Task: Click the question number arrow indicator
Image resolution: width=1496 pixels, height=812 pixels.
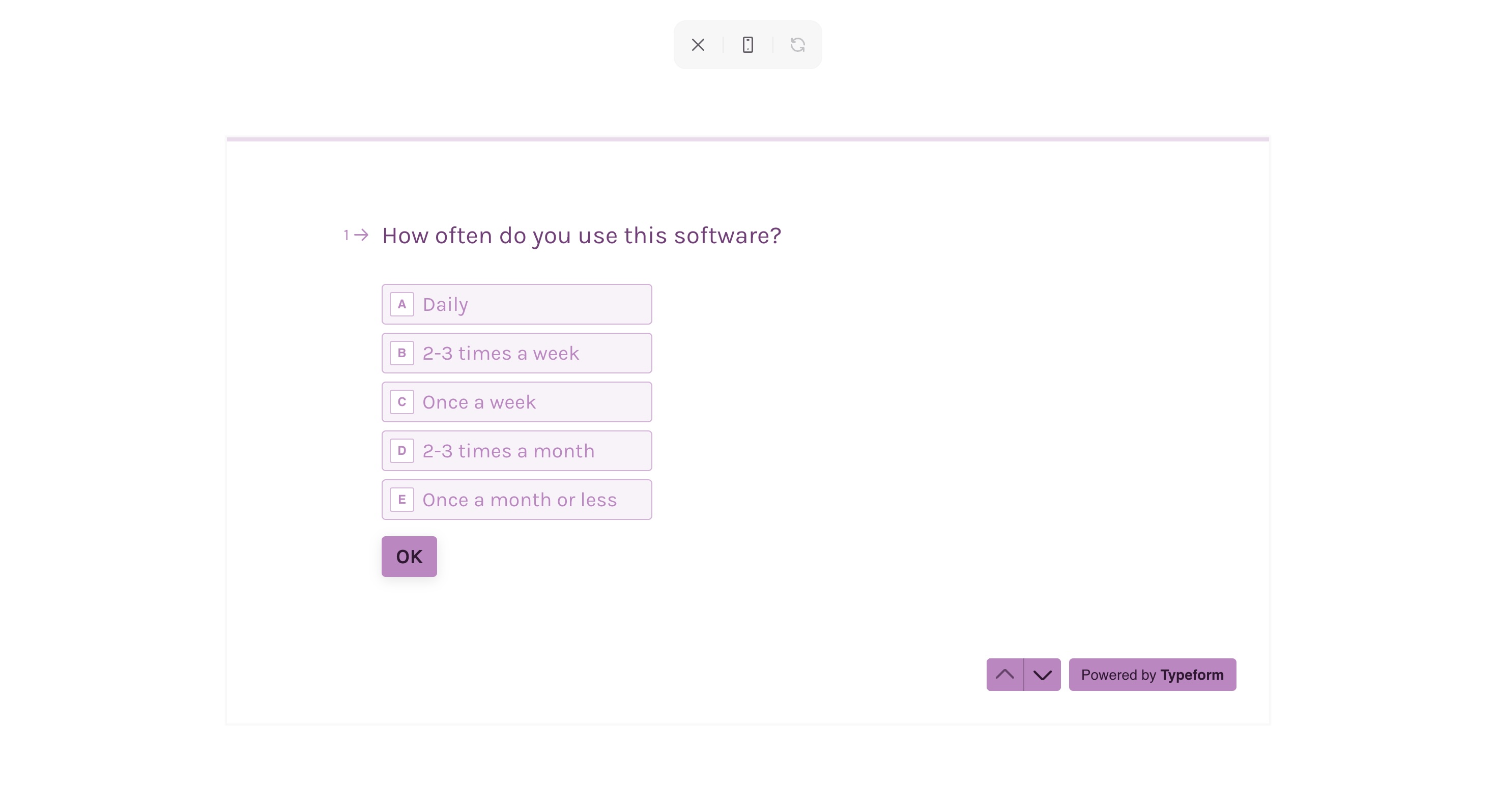Action: (356, 235)
